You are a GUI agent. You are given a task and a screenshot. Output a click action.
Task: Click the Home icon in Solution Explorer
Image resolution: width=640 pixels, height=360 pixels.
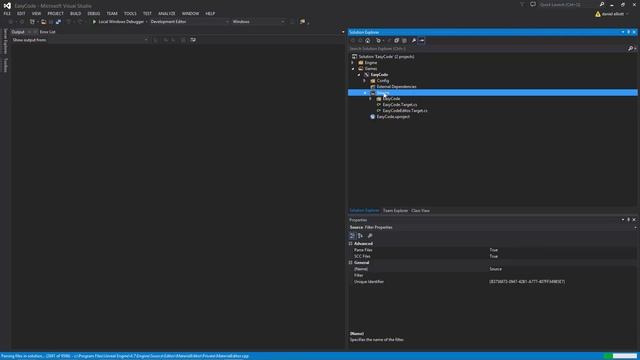(368, 40)
